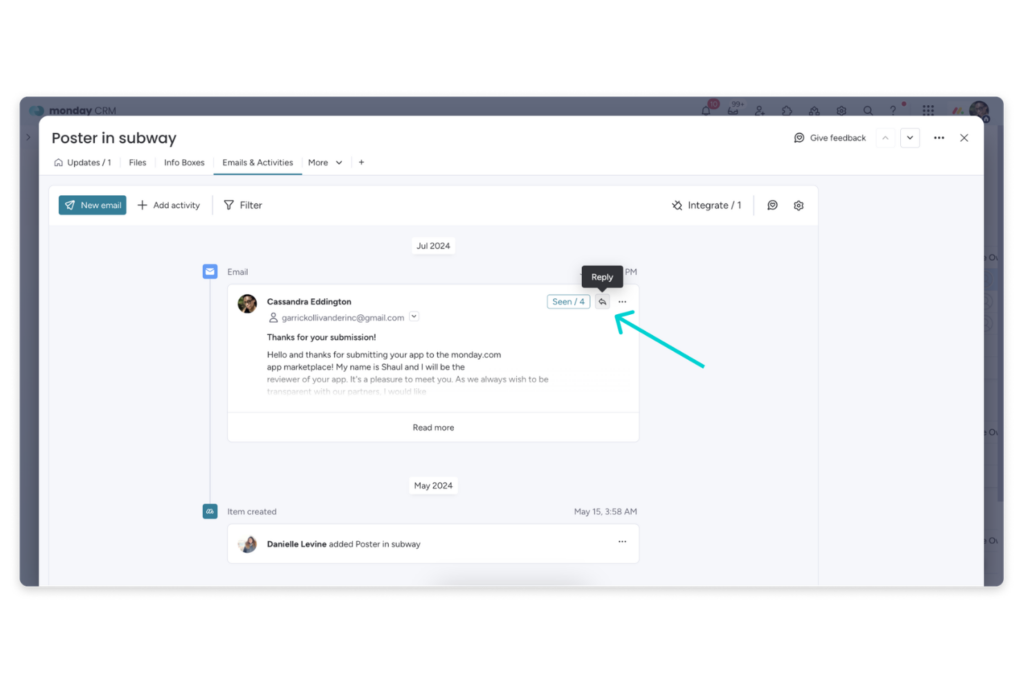Open the Filter option

243,205
